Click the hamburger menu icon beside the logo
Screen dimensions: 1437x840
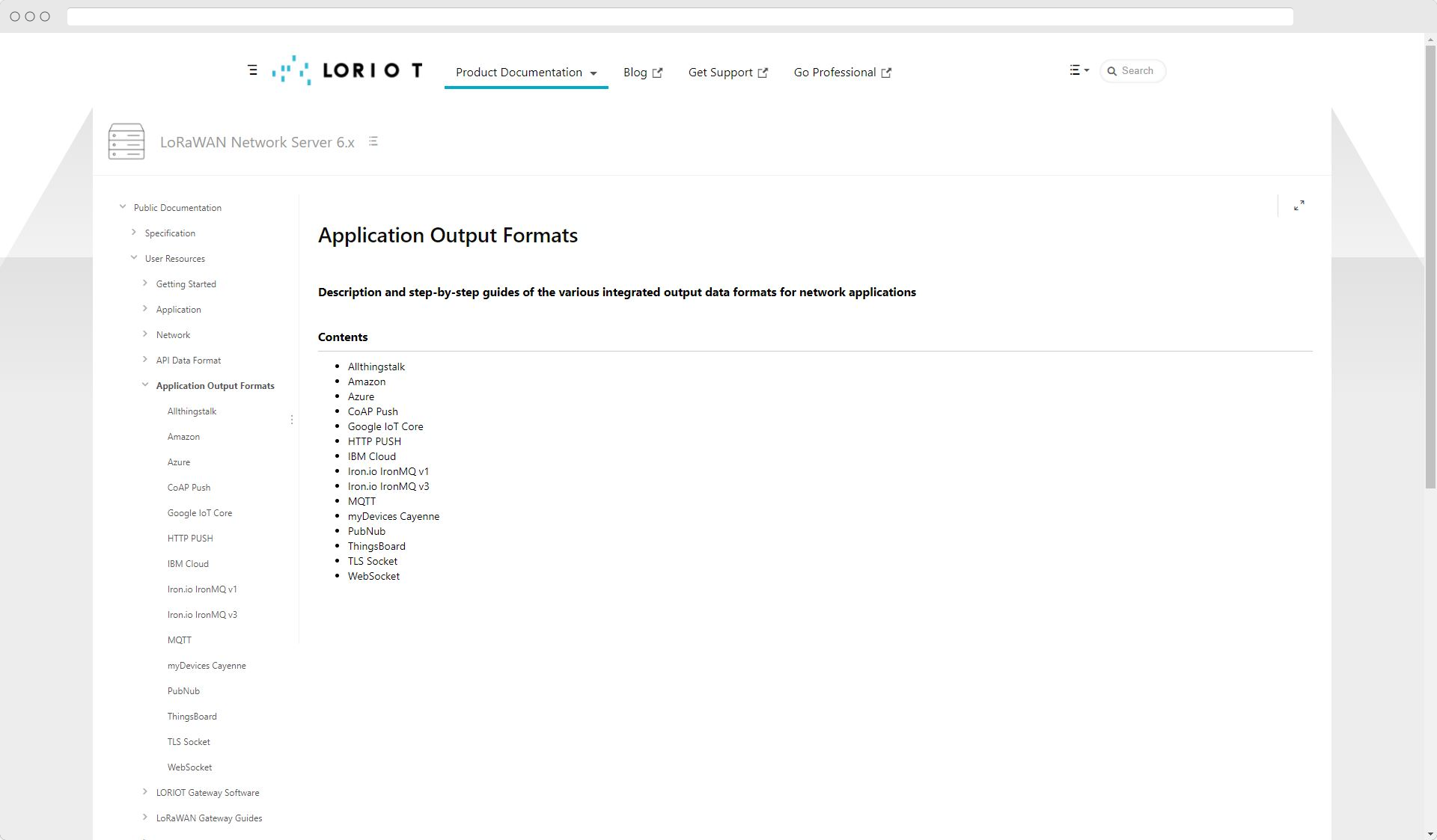point(252,70)
